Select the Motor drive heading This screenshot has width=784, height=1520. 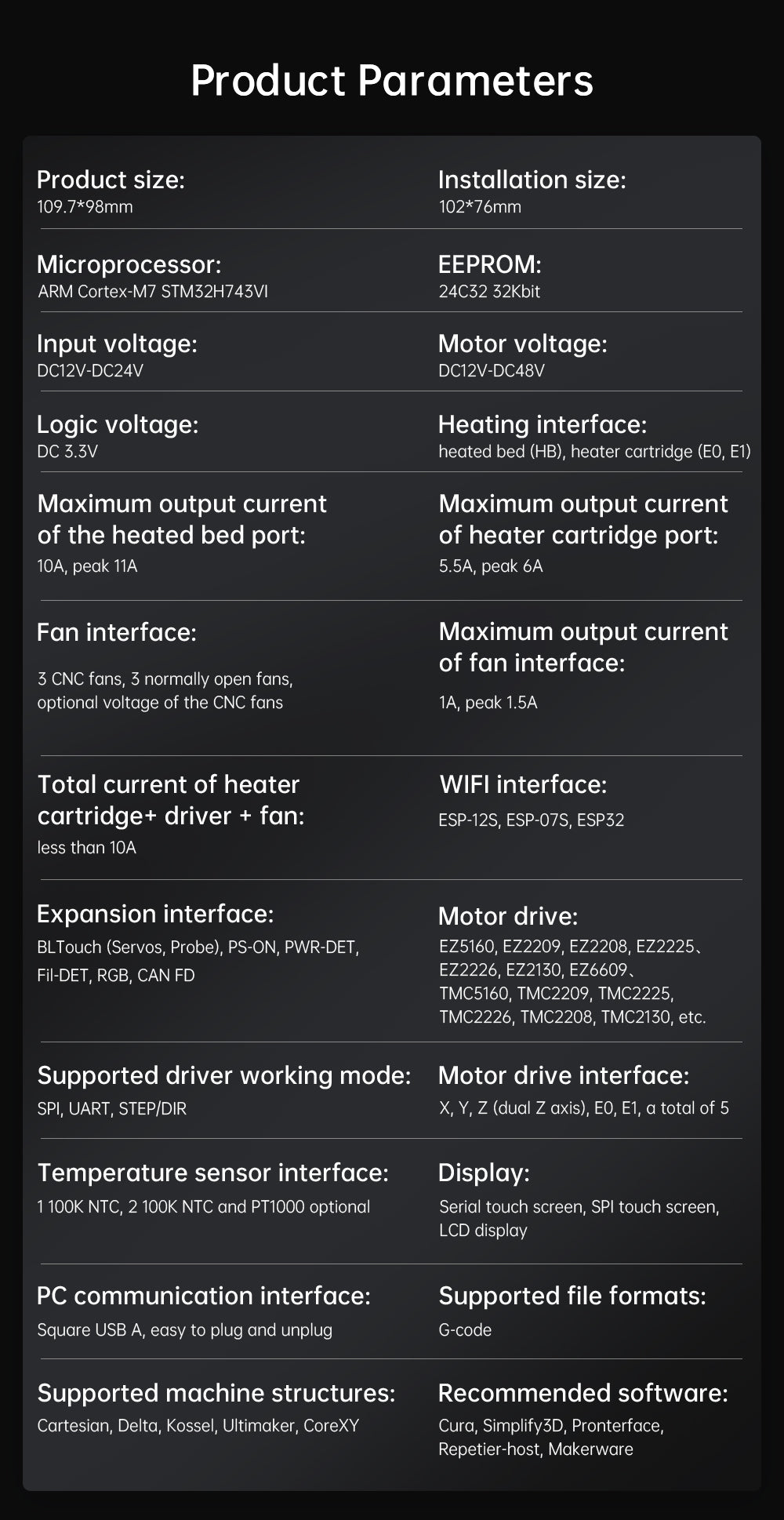tap(508, 916)
